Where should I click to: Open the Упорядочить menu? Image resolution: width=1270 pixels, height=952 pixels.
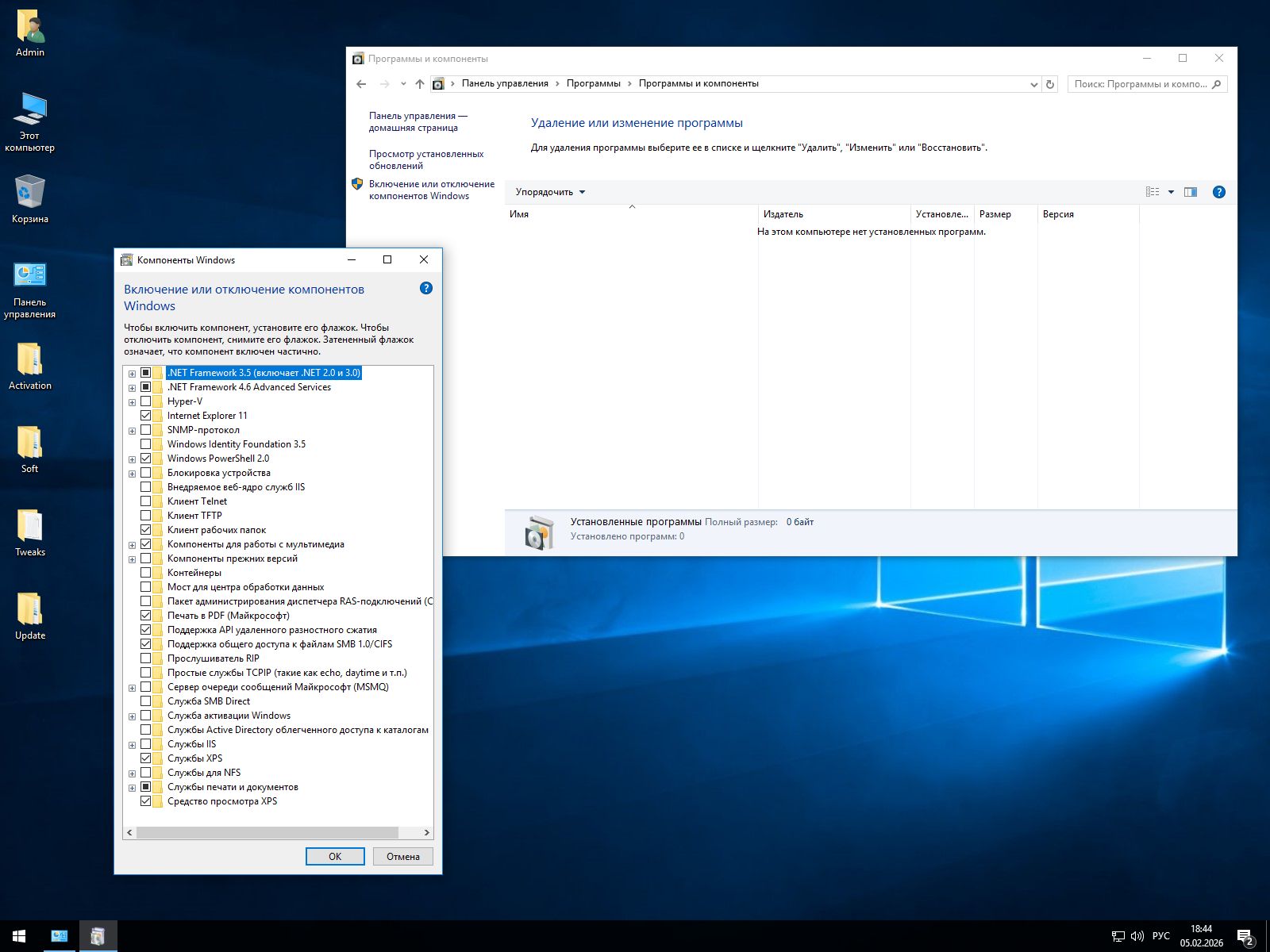pos(549,192)
